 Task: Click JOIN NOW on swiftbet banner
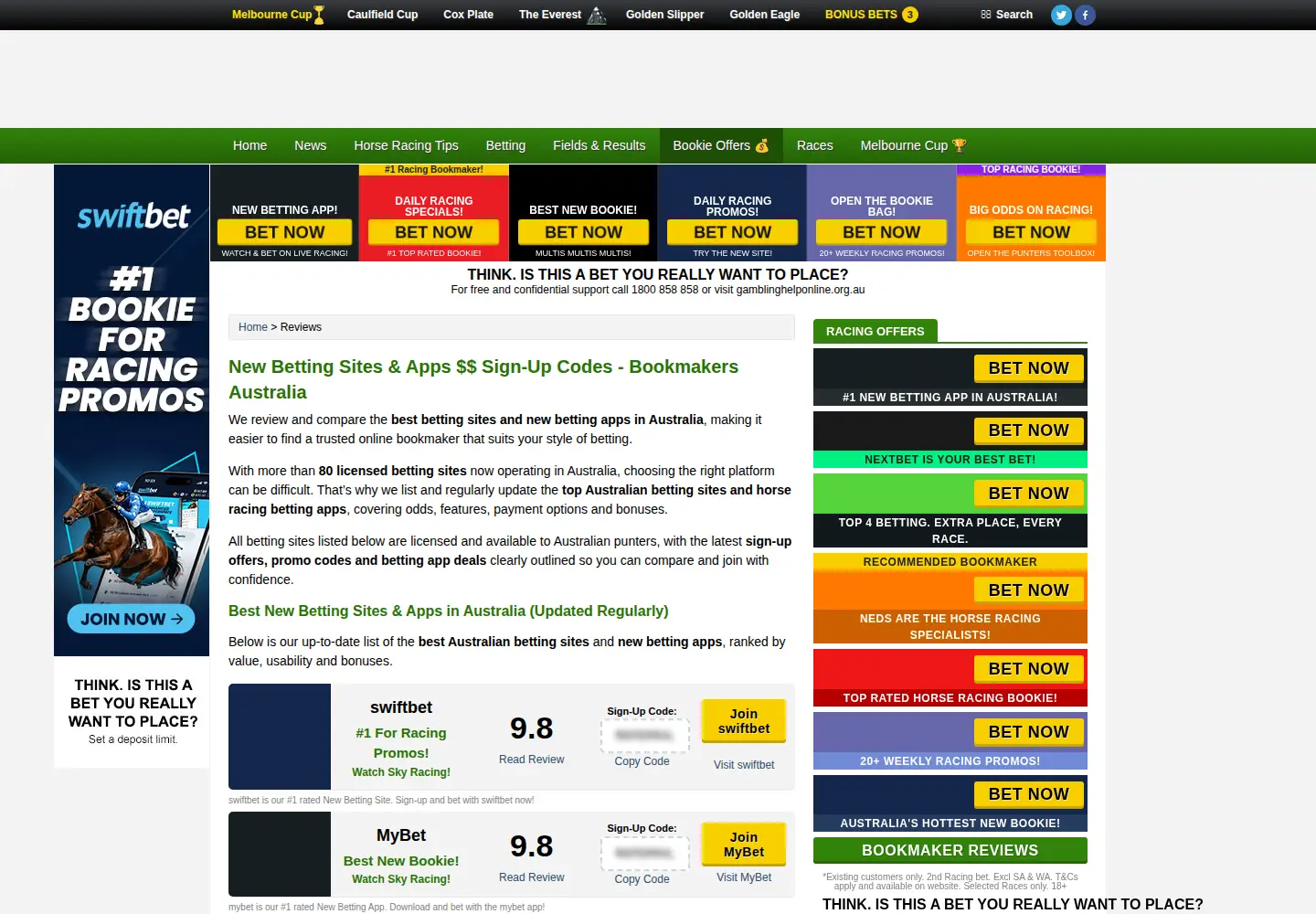[131, 619]
